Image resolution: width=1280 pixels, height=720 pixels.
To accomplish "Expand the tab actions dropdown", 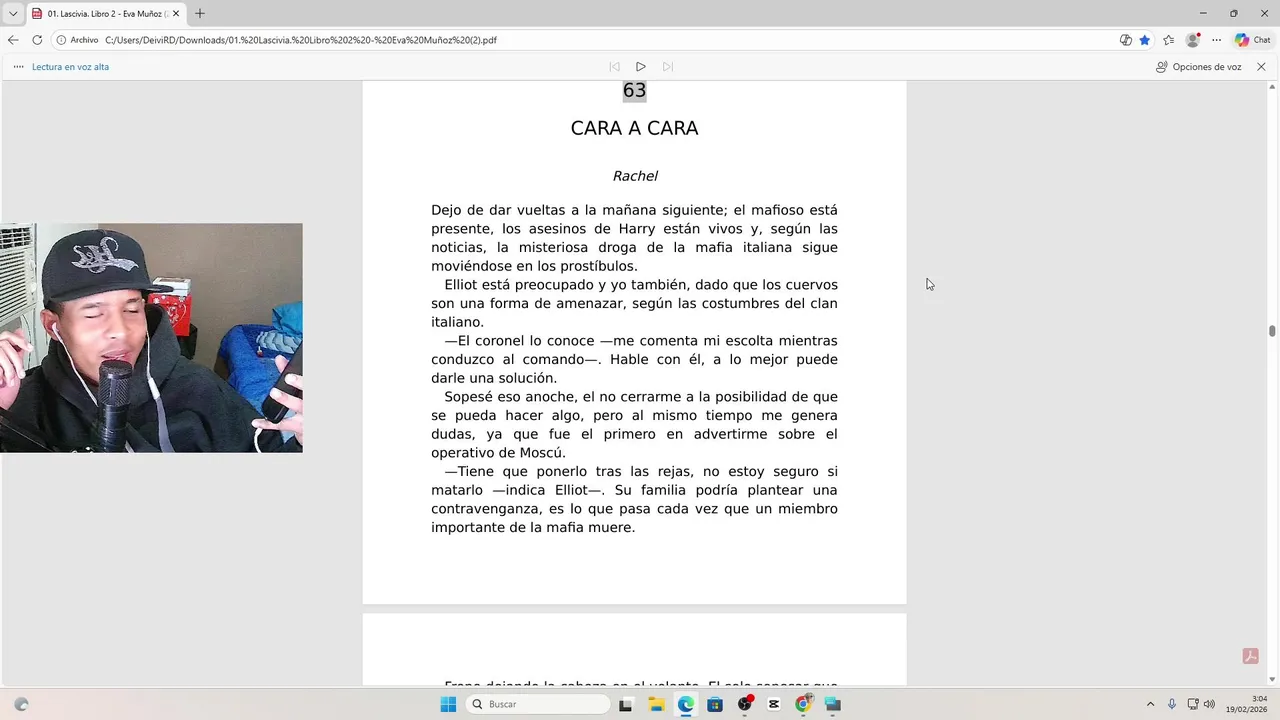I will [x=12, y=14].
